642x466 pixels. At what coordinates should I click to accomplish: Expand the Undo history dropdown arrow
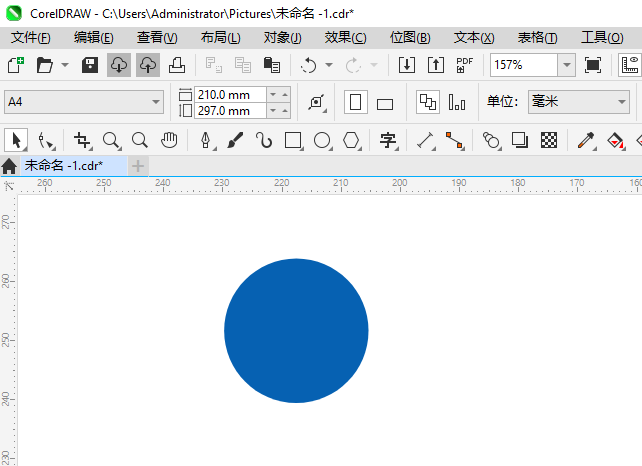[x=329, y=65]
